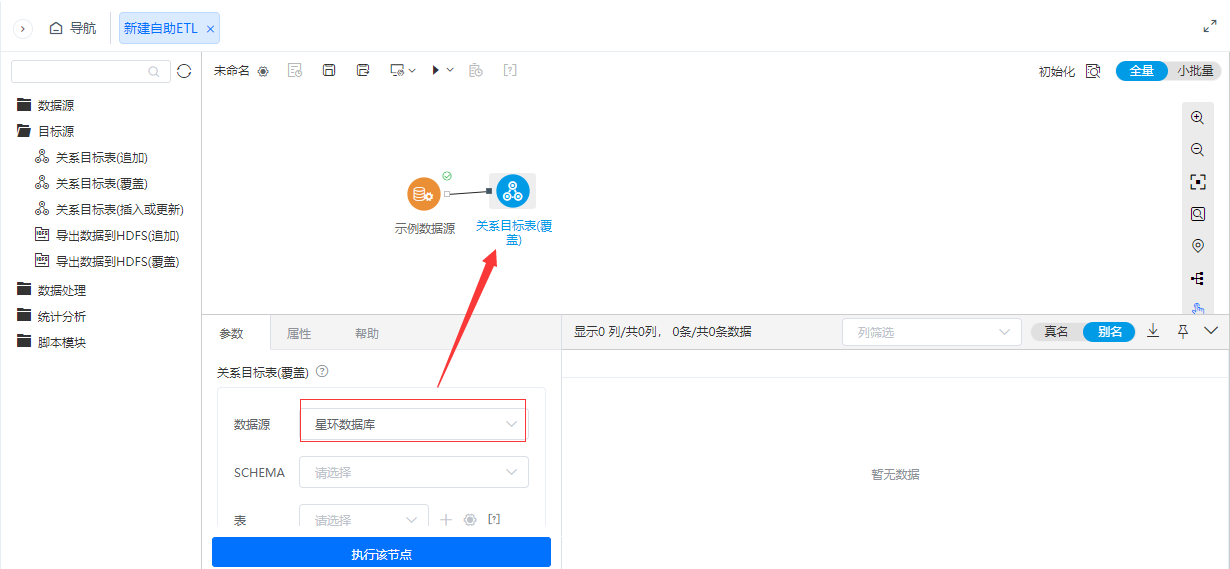Switch column display to 别名
The width and height of the screenshot is (1230, 569).
coord(1110,332)
